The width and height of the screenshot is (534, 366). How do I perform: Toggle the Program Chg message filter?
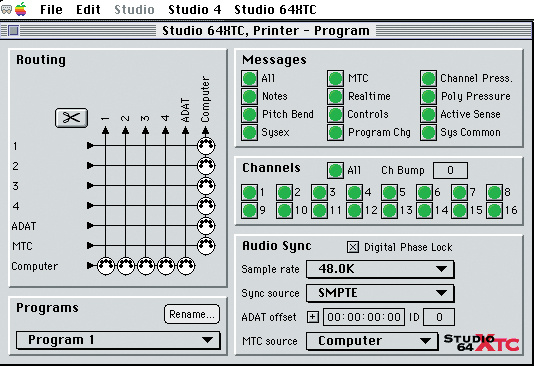(x=335, y=132)
